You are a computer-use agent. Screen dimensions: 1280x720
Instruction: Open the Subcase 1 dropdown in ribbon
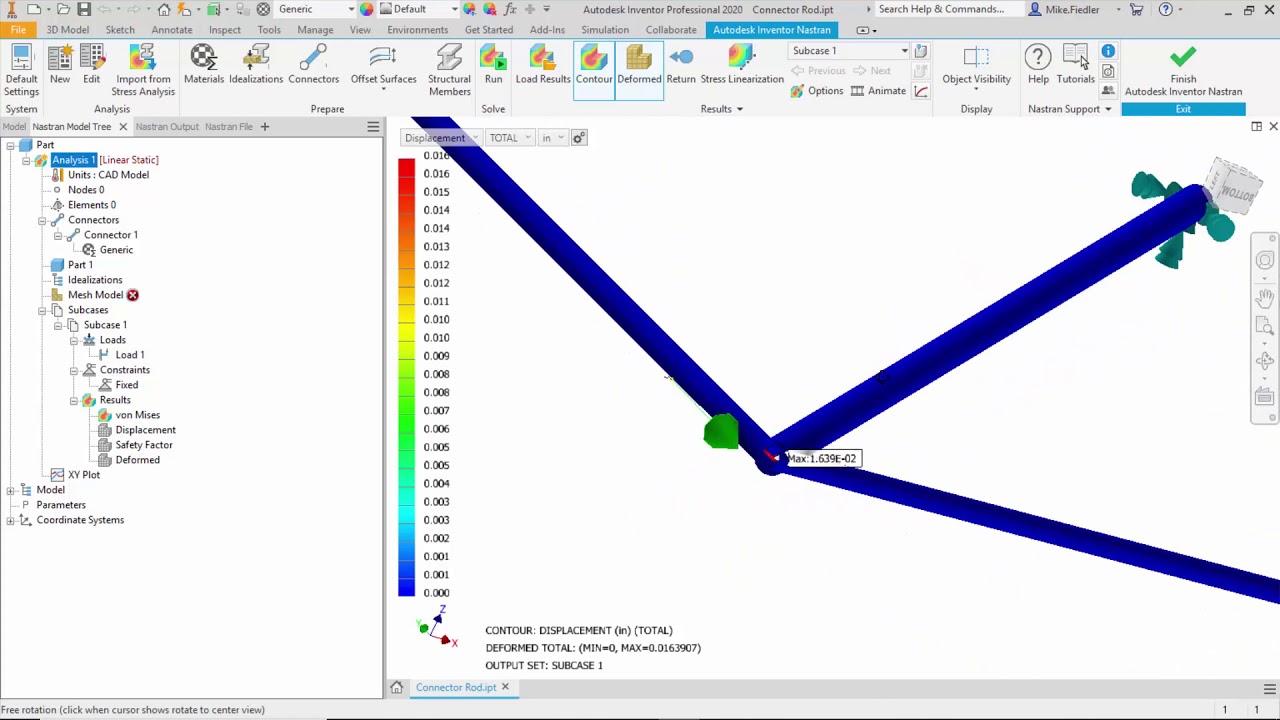click(x=904, y=51)
